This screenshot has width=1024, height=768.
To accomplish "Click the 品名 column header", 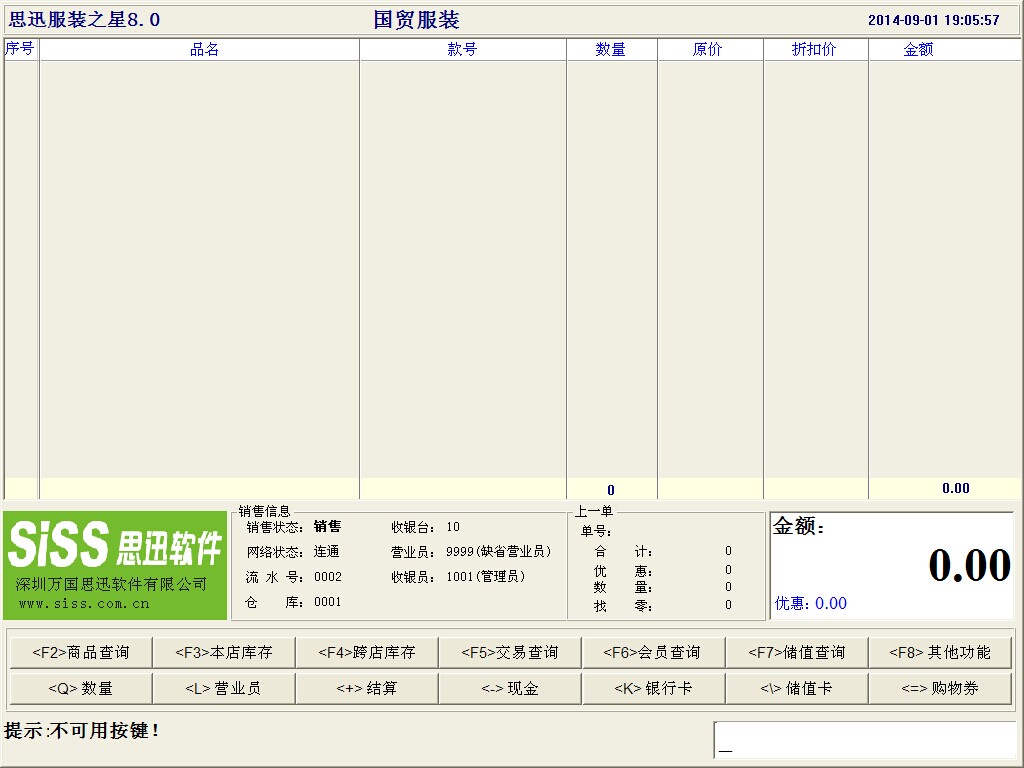I will [x=204, y=49].
